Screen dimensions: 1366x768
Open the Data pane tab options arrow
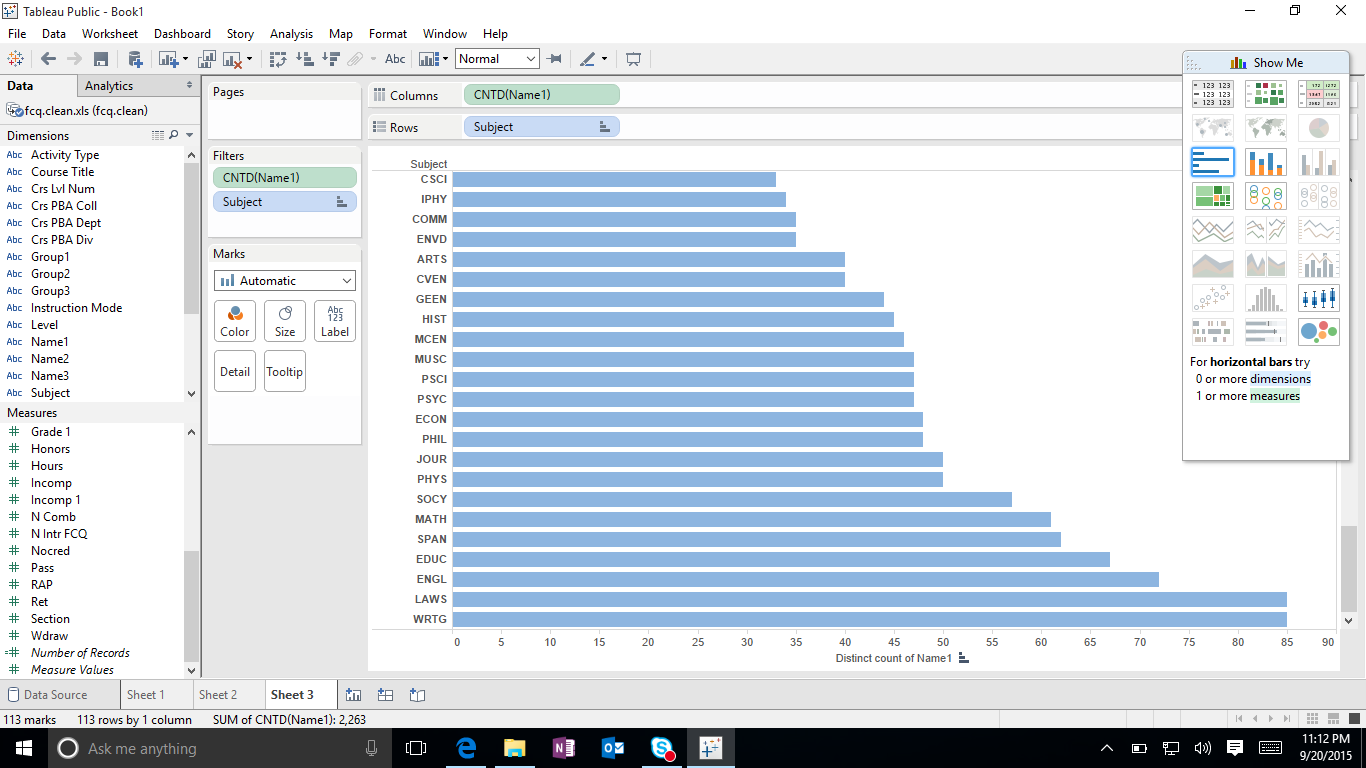pyautogui.click(x=189, y=86)
